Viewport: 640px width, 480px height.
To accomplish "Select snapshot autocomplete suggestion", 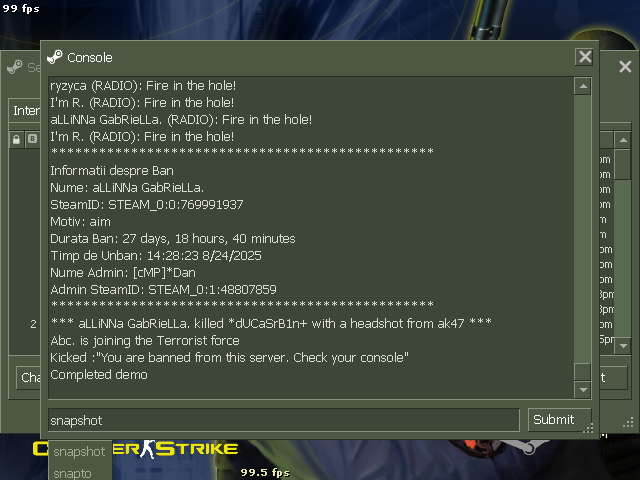I will click(80, 451).
